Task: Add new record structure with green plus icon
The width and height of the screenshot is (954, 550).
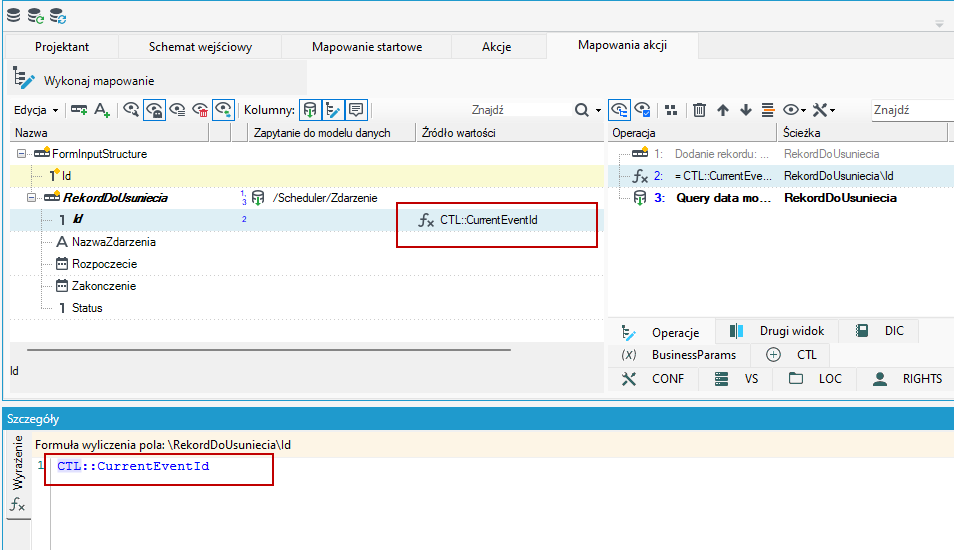Action: click(x=79, y=110)
